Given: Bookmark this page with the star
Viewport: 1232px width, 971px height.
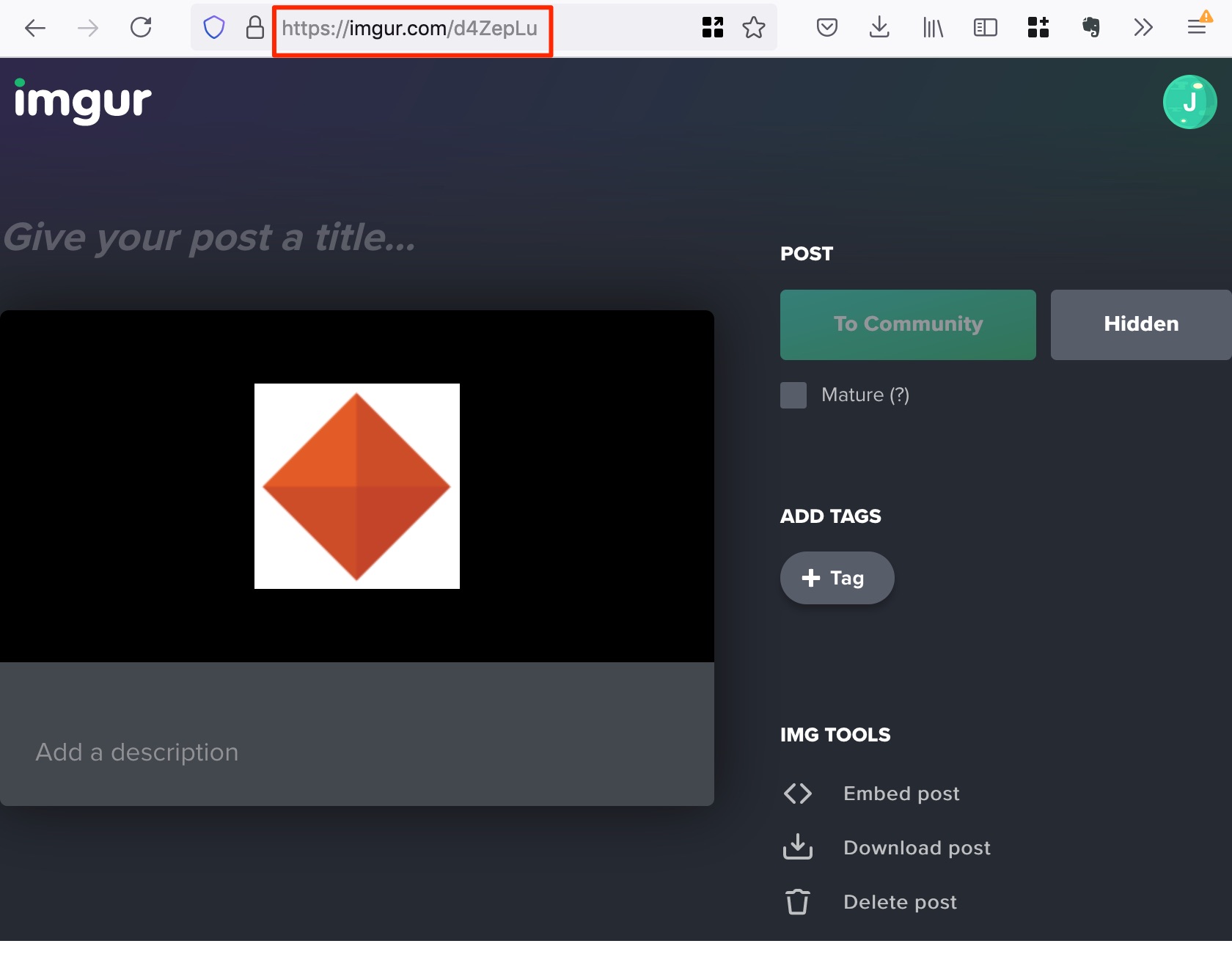Looking at the screenshot, I should point(753,29).
